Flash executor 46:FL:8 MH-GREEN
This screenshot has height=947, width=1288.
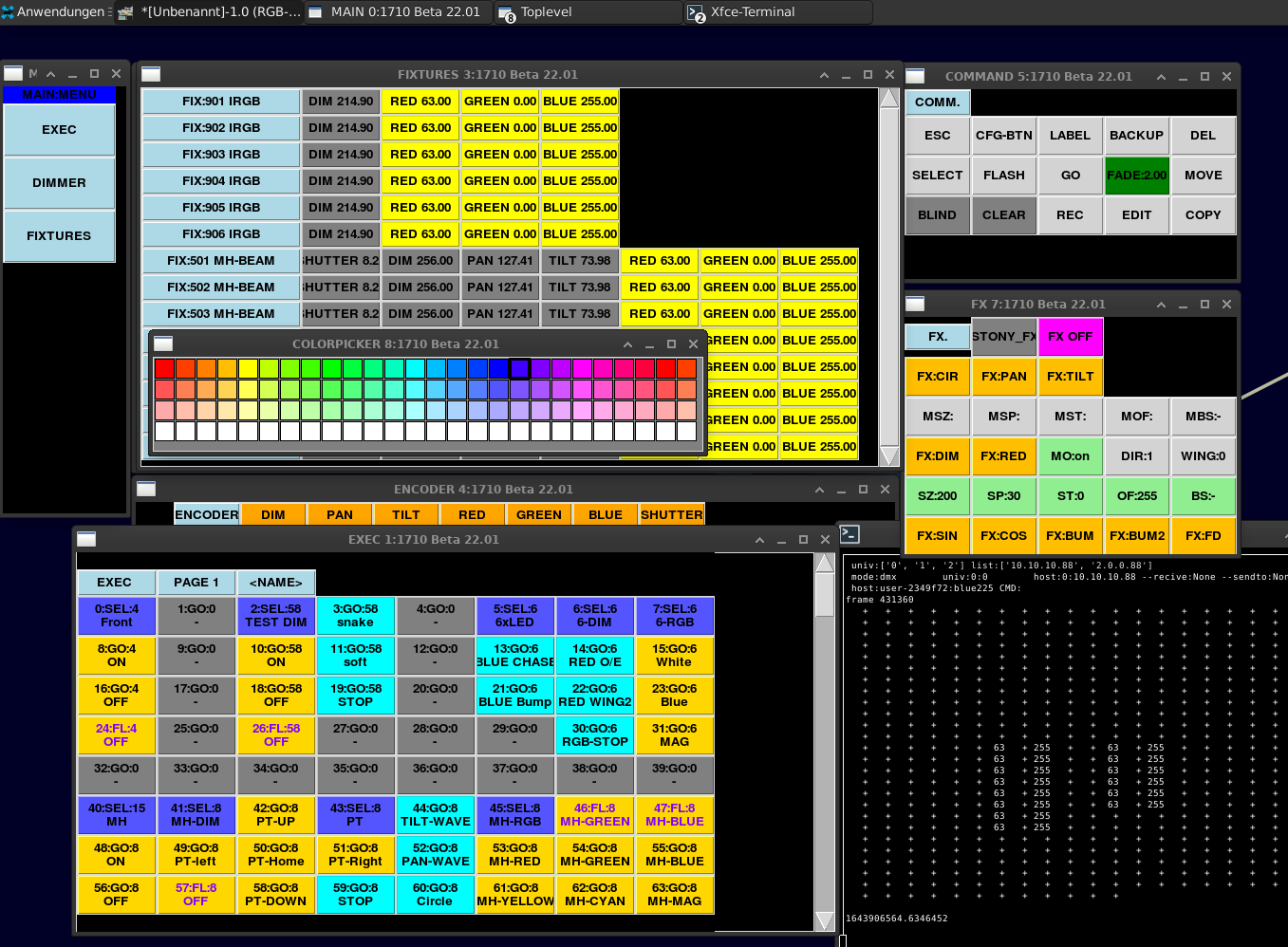coord(594,815)
